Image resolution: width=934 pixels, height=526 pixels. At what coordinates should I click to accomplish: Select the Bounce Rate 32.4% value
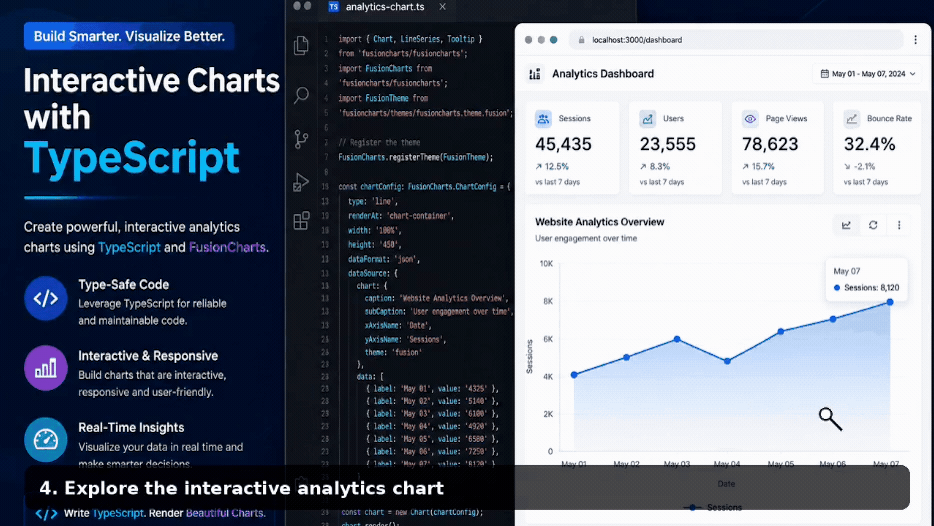[x=869, y=144]
